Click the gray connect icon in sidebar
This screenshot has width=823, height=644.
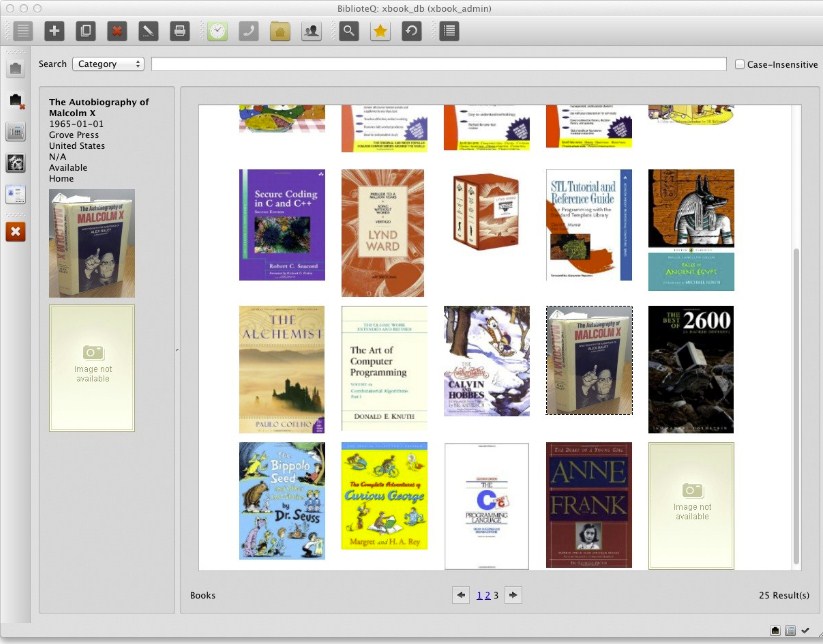click(15, 68)
